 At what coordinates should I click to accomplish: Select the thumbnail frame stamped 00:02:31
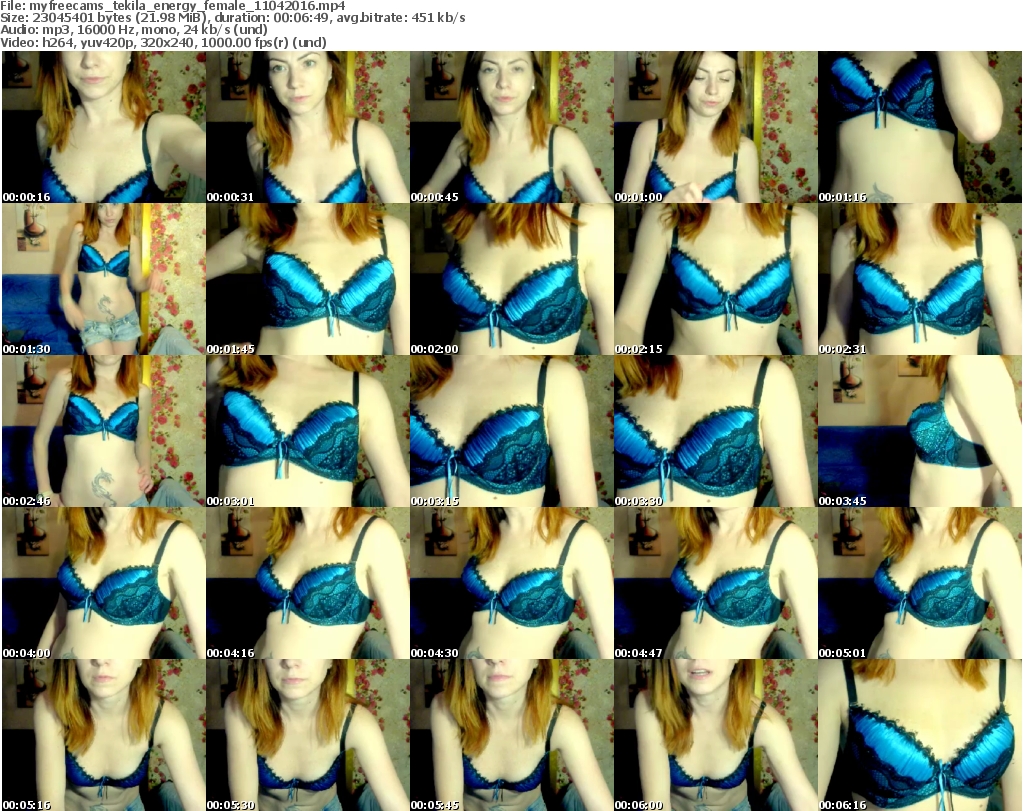click(920, 279)
